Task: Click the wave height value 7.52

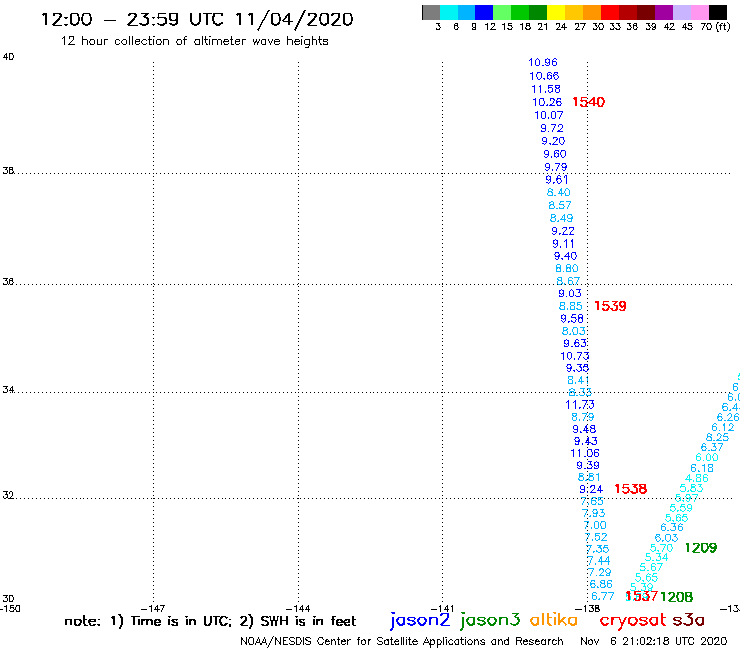Action: (x=596, y=538)
